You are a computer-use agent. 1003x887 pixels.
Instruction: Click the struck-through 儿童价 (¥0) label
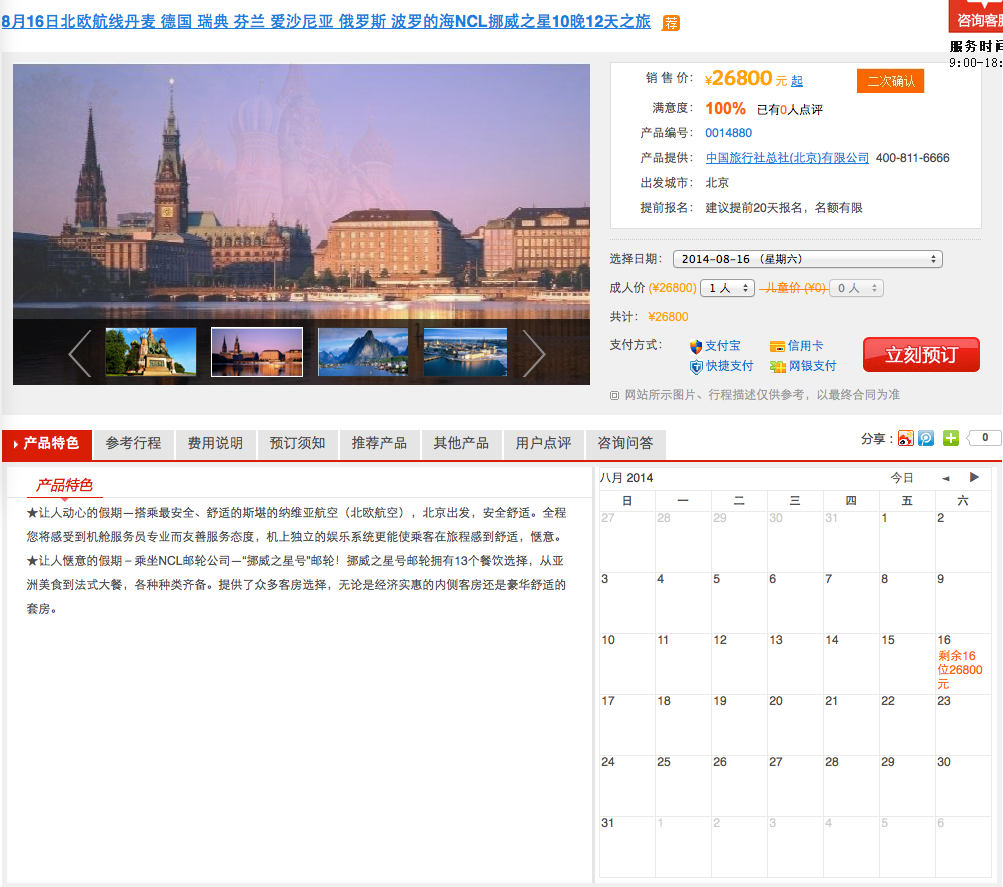(794, 288)
